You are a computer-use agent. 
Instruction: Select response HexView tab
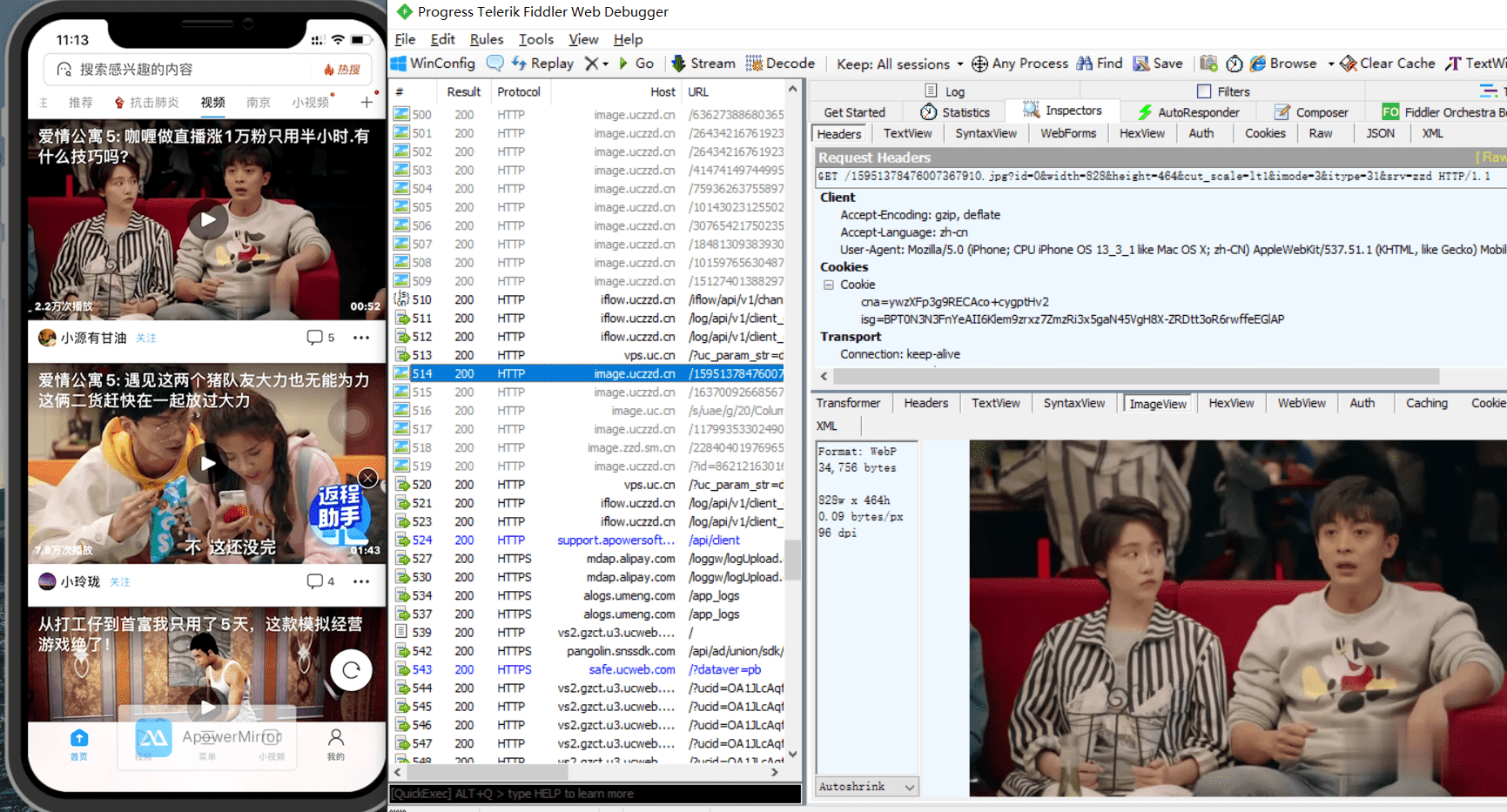pyautogui.click(x=1231, y=403)
